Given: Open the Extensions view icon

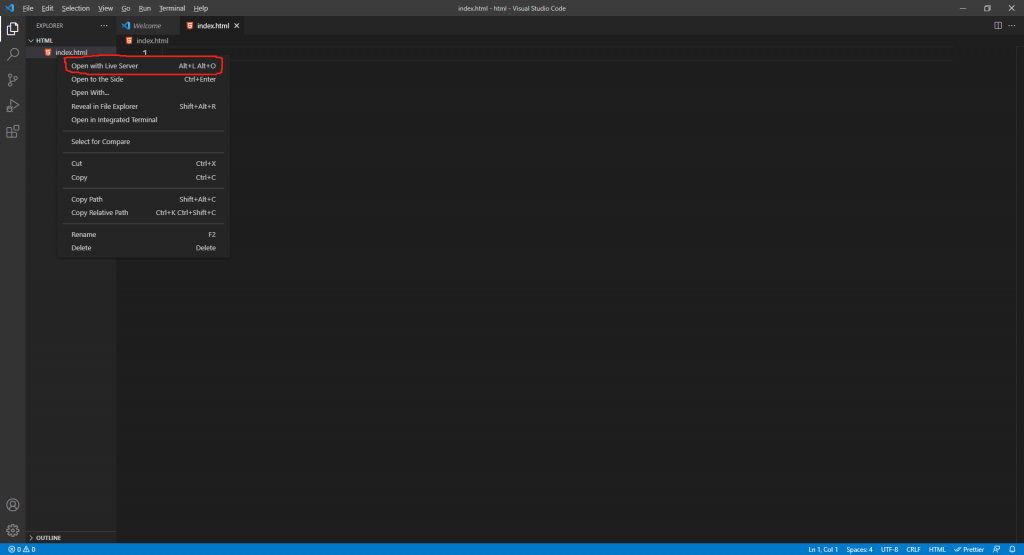Looking at the screenshot, I should (x=12, y=132).
